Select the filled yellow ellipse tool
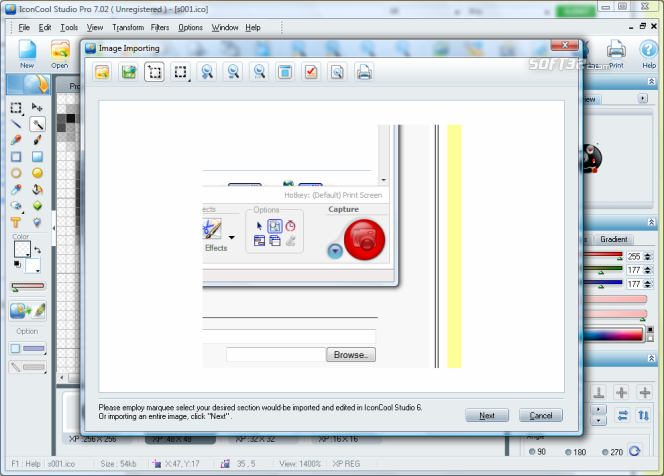664x476 pixels. click(x=37, y=173)
